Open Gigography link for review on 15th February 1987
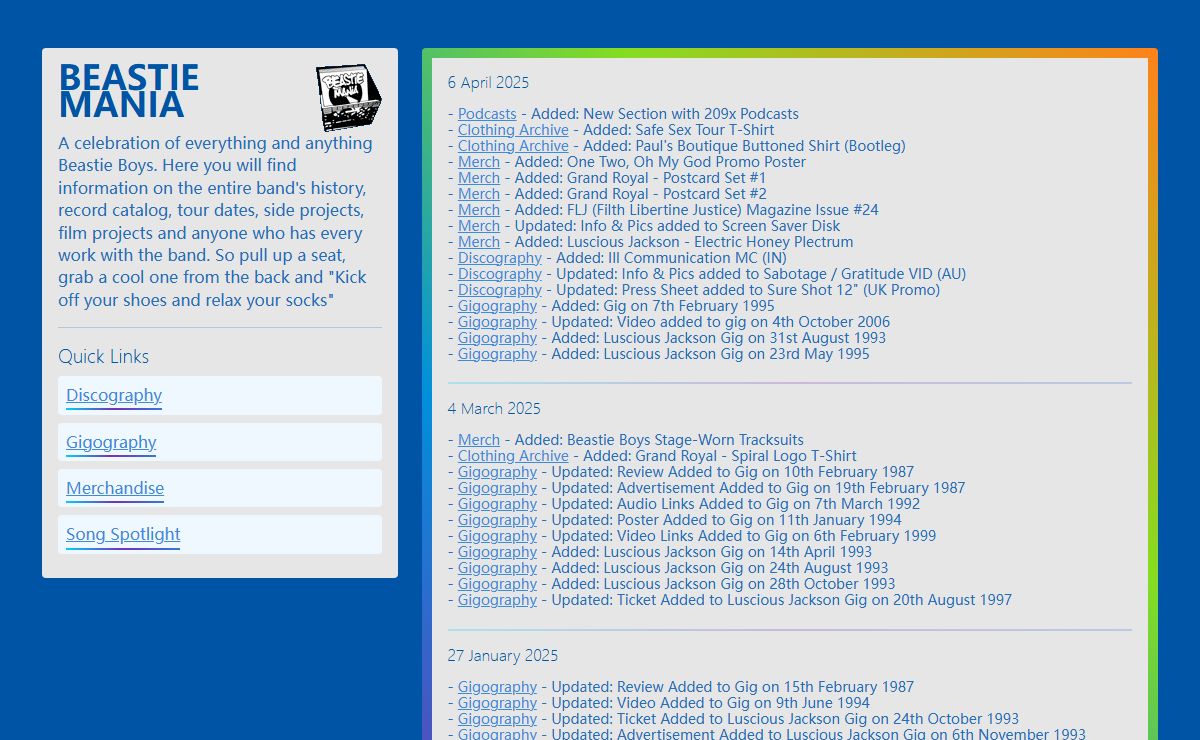Image resolution: width=1200 pixels, height=740 pixels. pos(497,687)
